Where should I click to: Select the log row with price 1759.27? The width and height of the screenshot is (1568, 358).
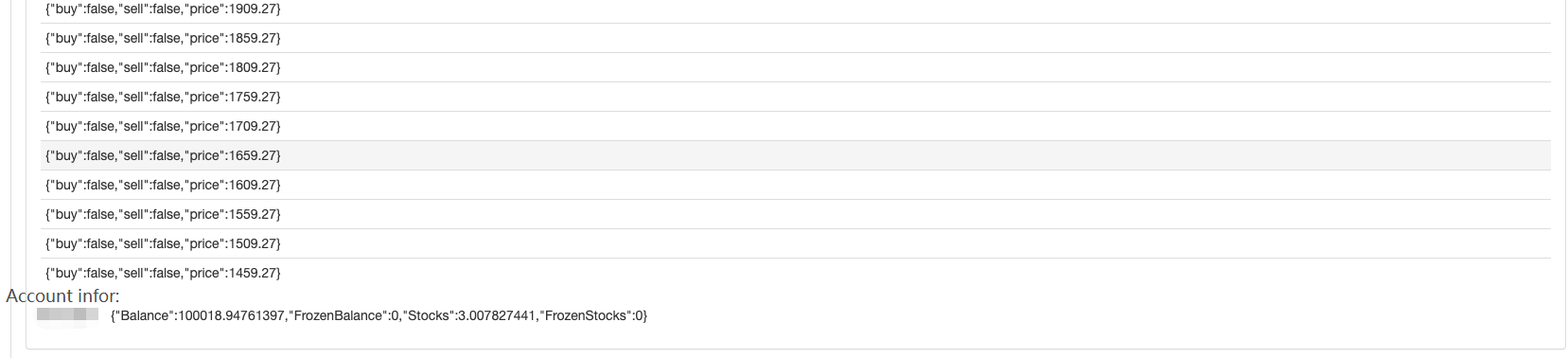(795, 97)
